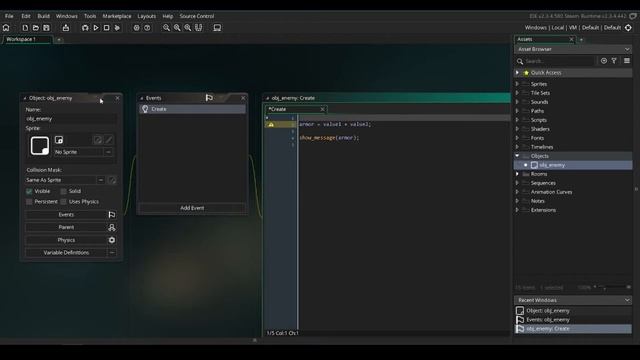Open the Marketplace menu

tap(117, 16)
